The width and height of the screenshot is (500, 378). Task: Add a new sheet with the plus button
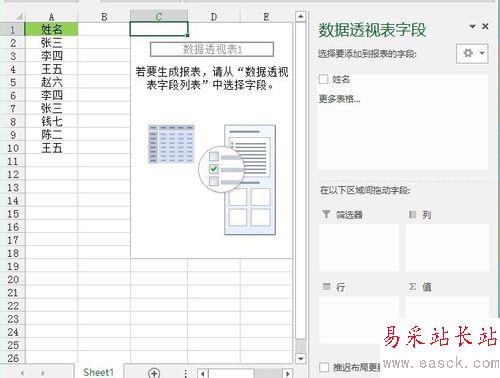click(x=154, y=373)
